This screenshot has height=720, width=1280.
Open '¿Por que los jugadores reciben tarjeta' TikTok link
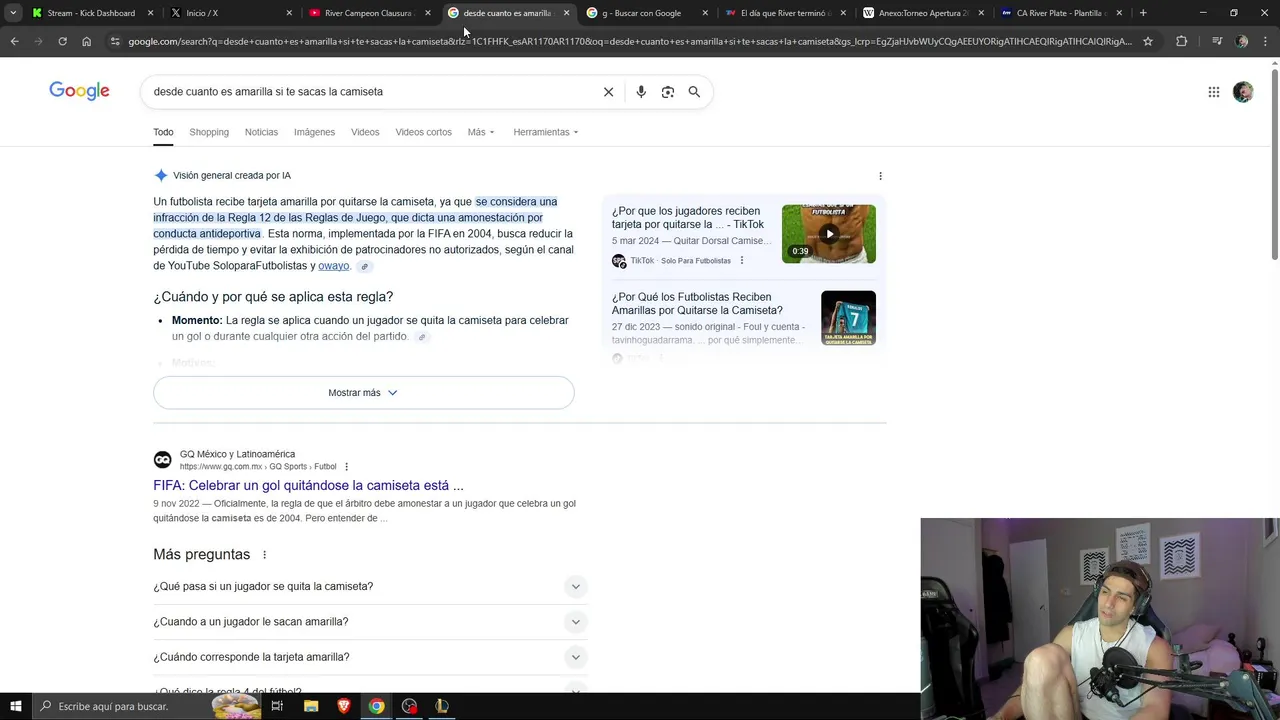688,218
